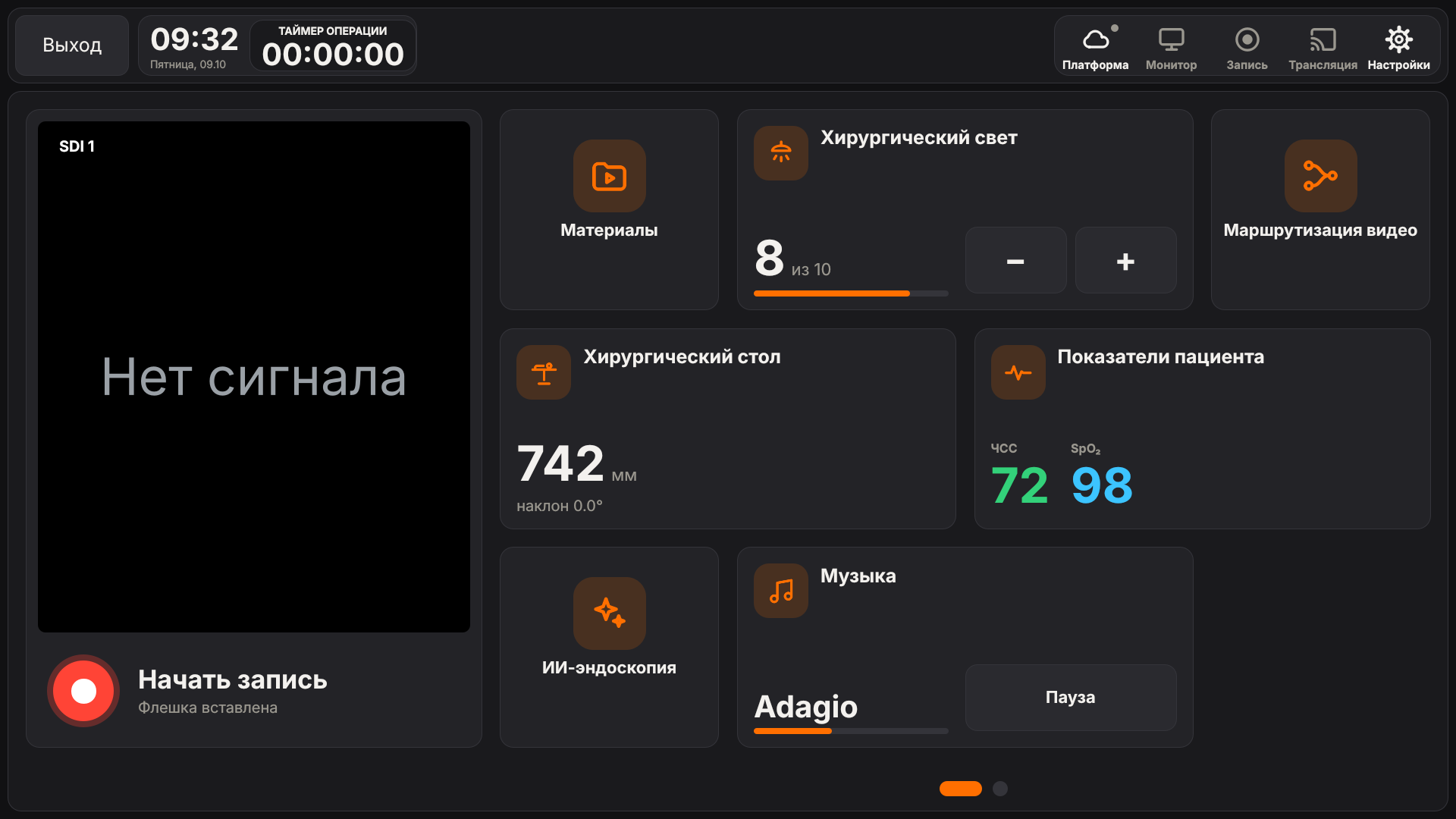Click the surgical light brightness bar
The width and height of the screenshot is (1456, 819).
851,293
